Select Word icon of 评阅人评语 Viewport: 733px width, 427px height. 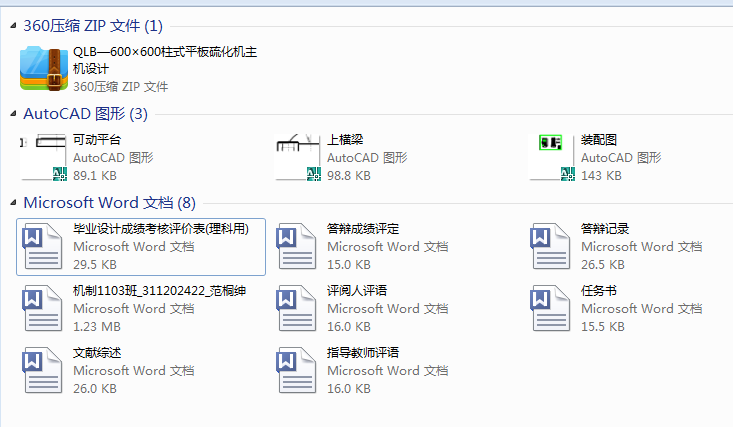296,308
